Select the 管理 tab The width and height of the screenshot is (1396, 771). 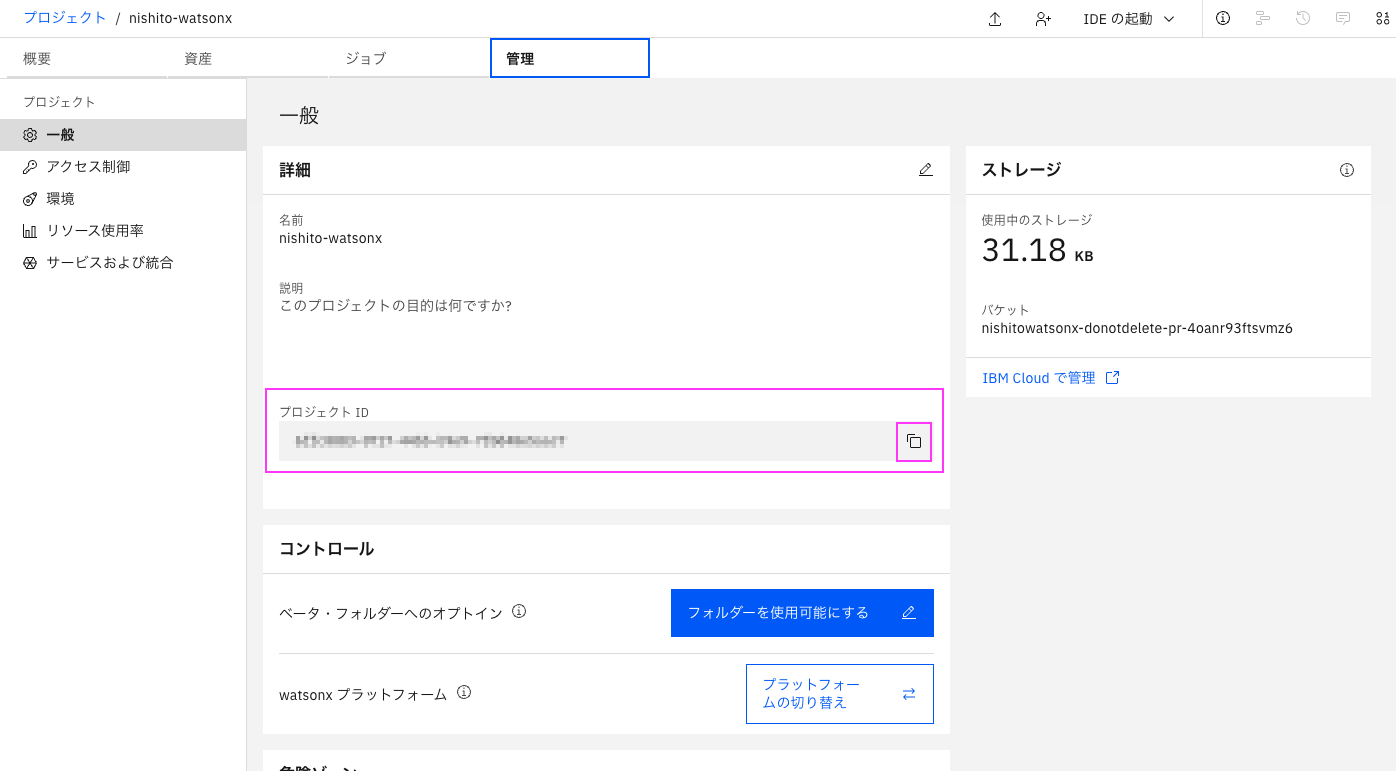tap(570, 58)
